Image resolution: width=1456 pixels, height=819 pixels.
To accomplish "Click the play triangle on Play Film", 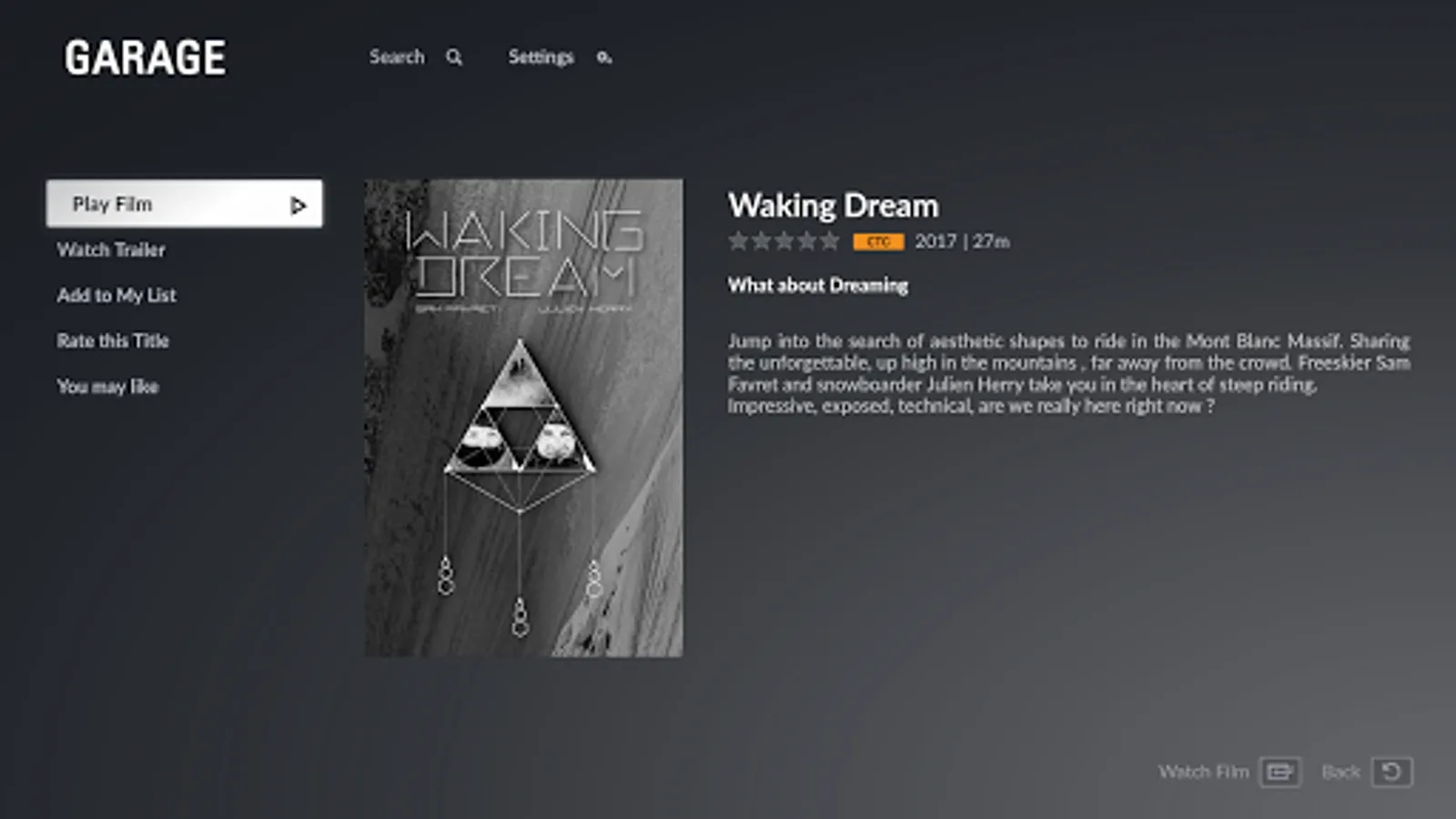I will pyautogui.click(x=298, y=206).
